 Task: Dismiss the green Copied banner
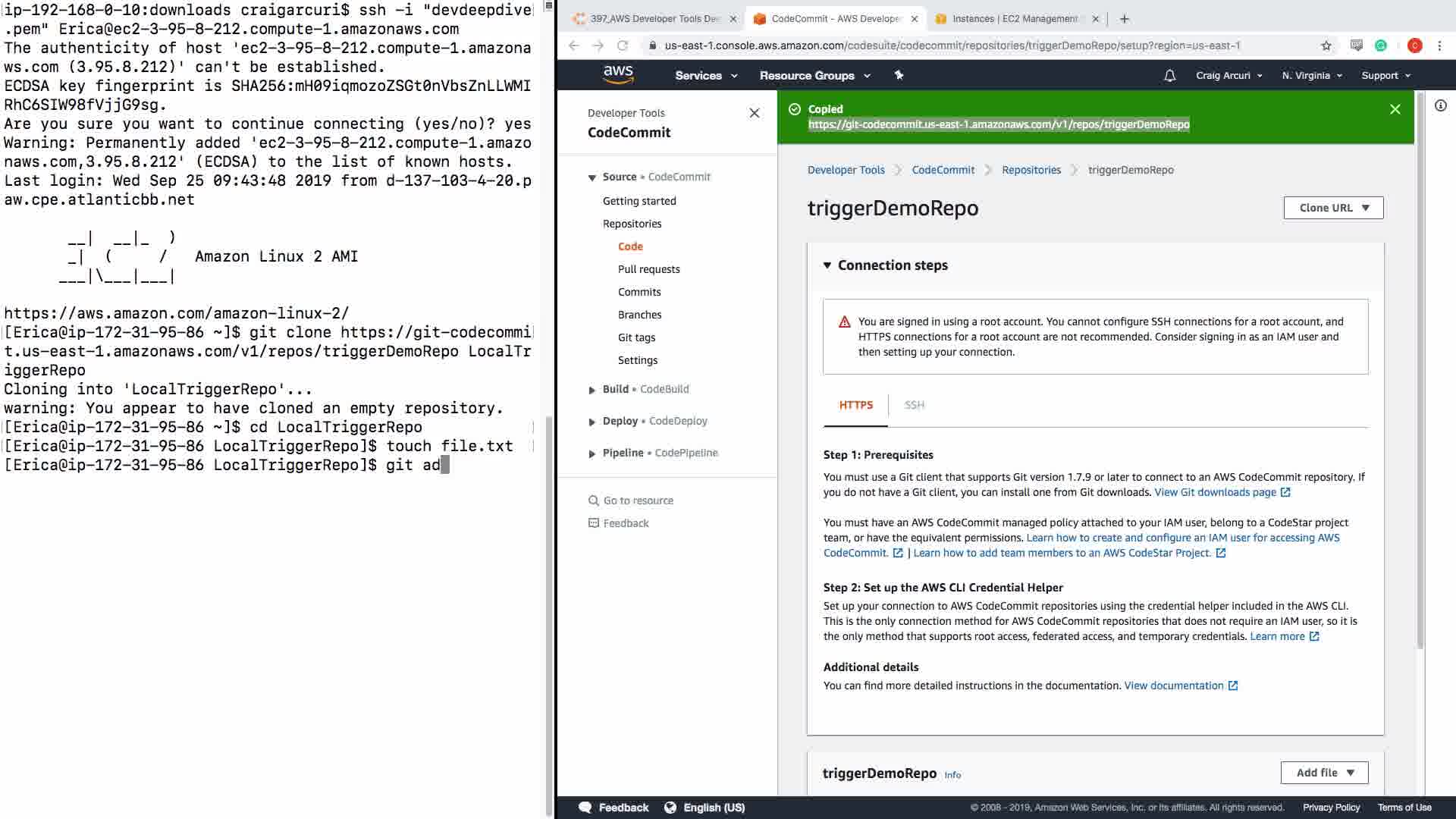pos(1395,109)
